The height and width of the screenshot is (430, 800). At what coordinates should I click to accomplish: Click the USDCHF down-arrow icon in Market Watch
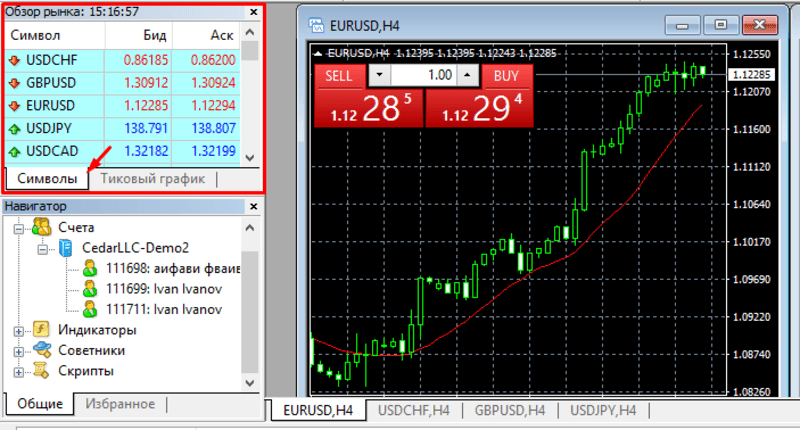pos(14,61)
